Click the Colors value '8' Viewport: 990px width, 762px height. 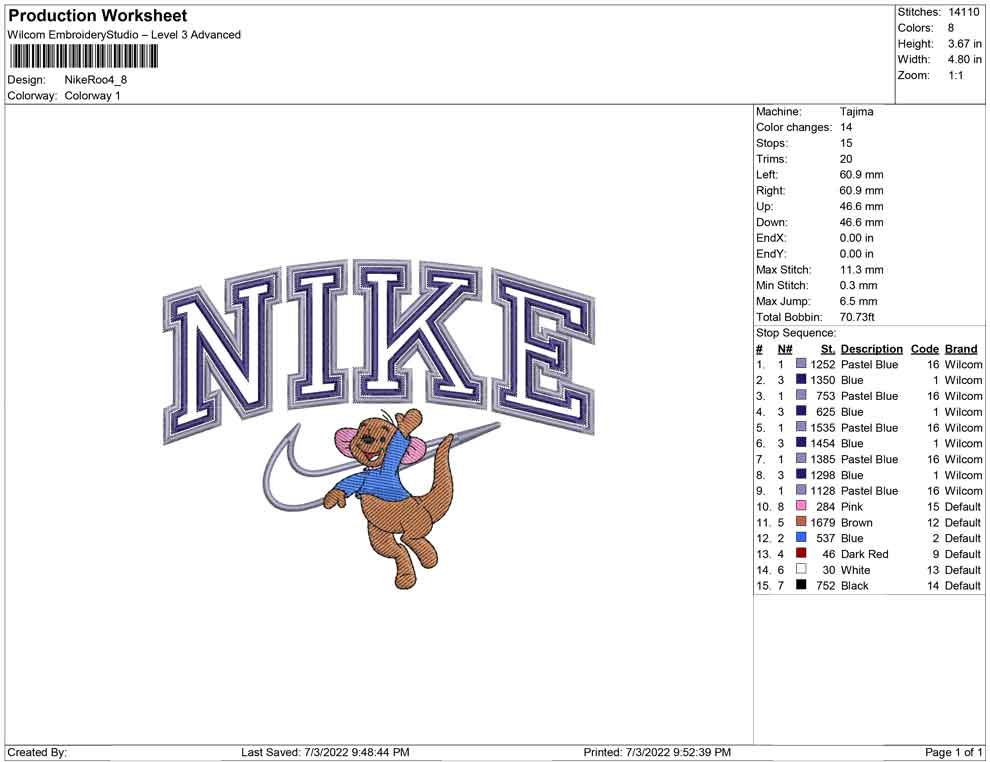tap(951, 28)
